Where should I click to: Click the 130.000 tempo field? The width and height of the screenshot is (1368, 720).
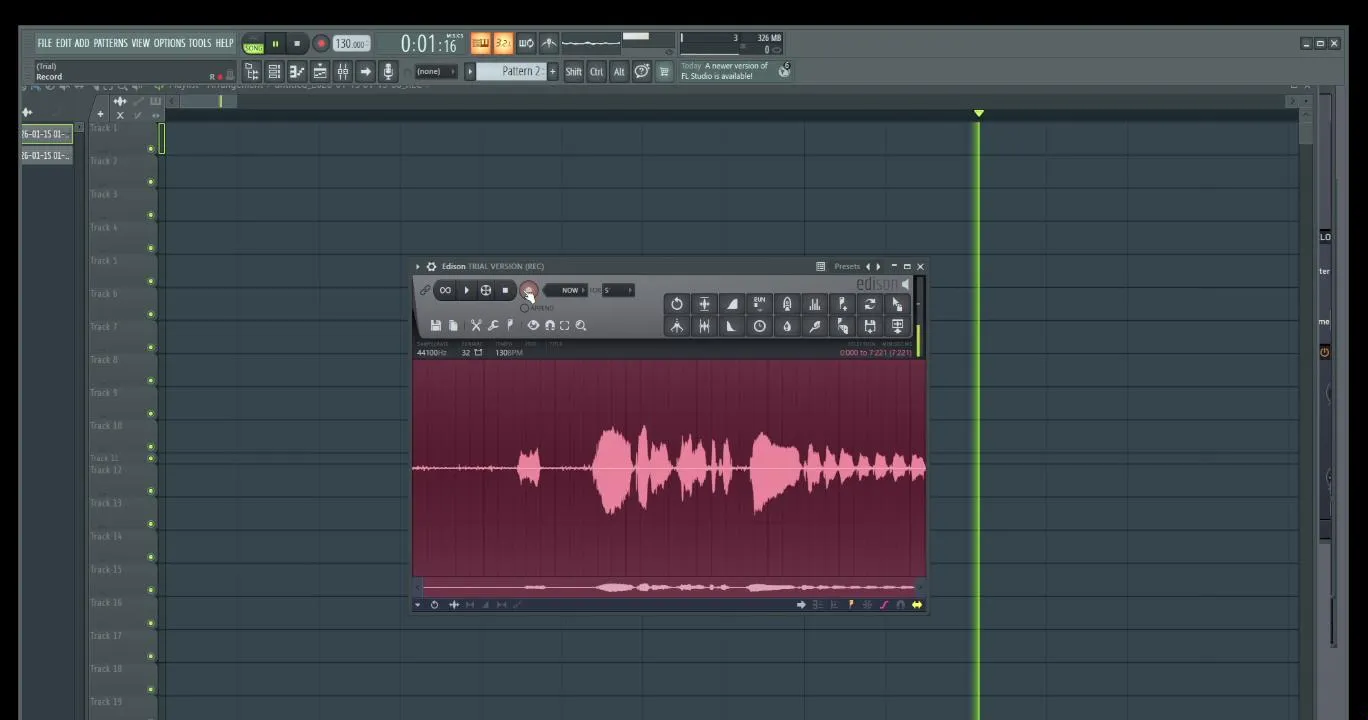point(351,44)
